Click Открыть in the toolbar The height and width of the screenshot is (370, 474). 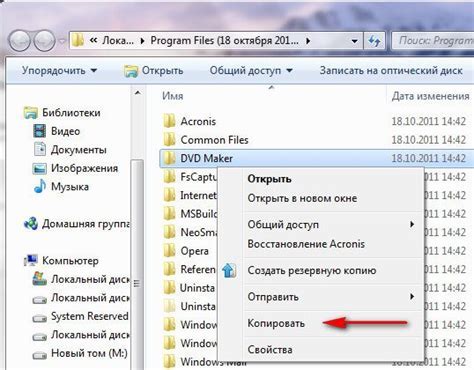[x=153, y=71]
